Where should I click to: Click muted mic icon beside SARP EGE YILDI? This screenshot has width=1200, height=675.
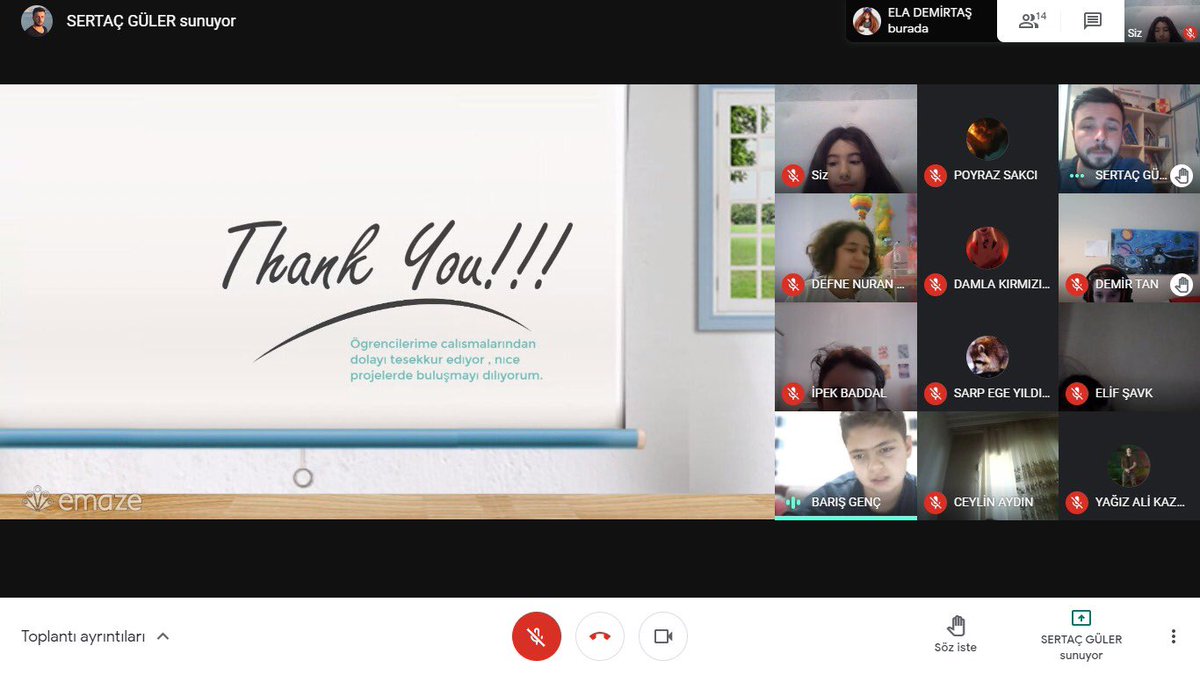pos(935,393)
